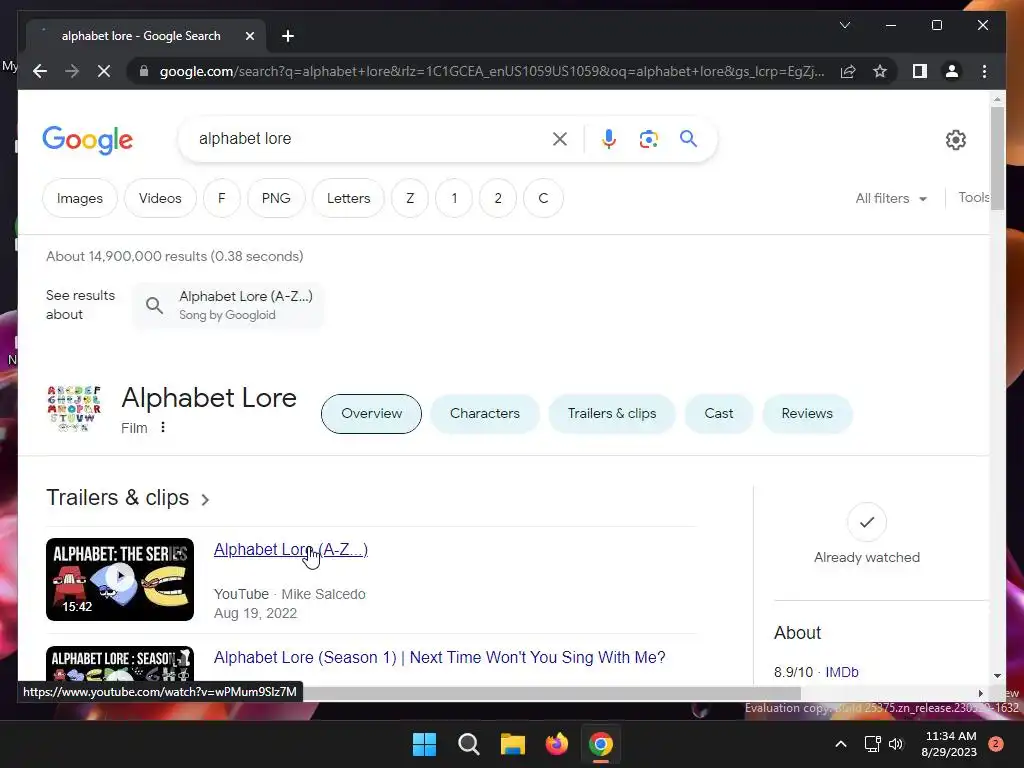Filter results by Images chip
1024x768 pixels.
click(x=80, y=199)
